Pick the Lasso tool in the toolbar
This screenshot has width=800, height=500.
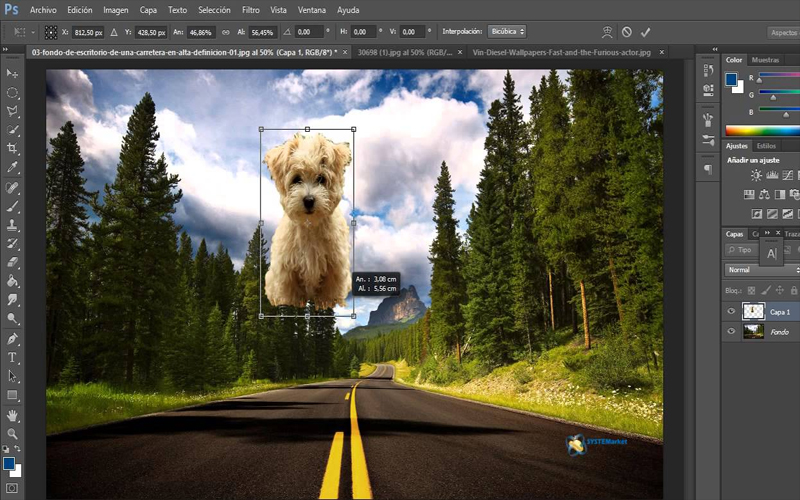pyautogui.click(x=13, y=111)
